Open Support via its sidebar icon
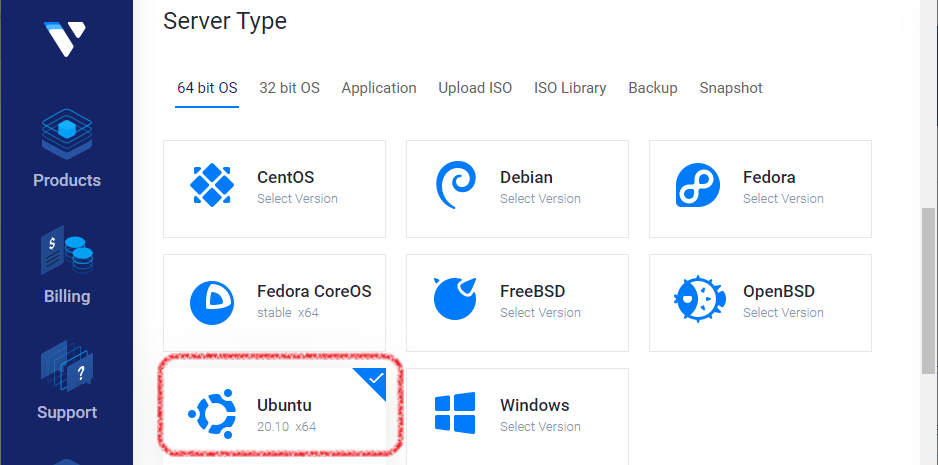The height and width of the screenshot is (465, 938). coord(67,366)
